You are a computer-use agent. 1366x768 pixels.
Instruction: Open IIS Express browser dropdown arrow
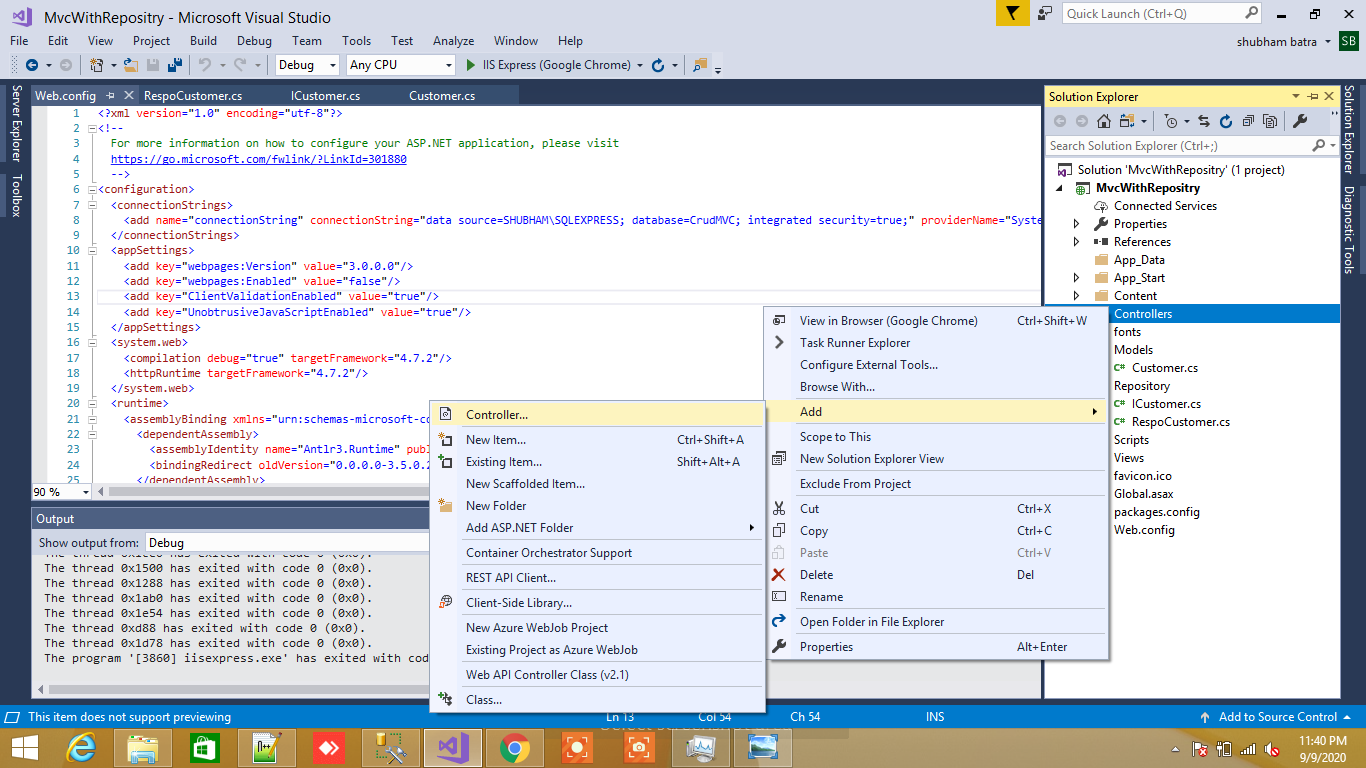coord(640,65)
